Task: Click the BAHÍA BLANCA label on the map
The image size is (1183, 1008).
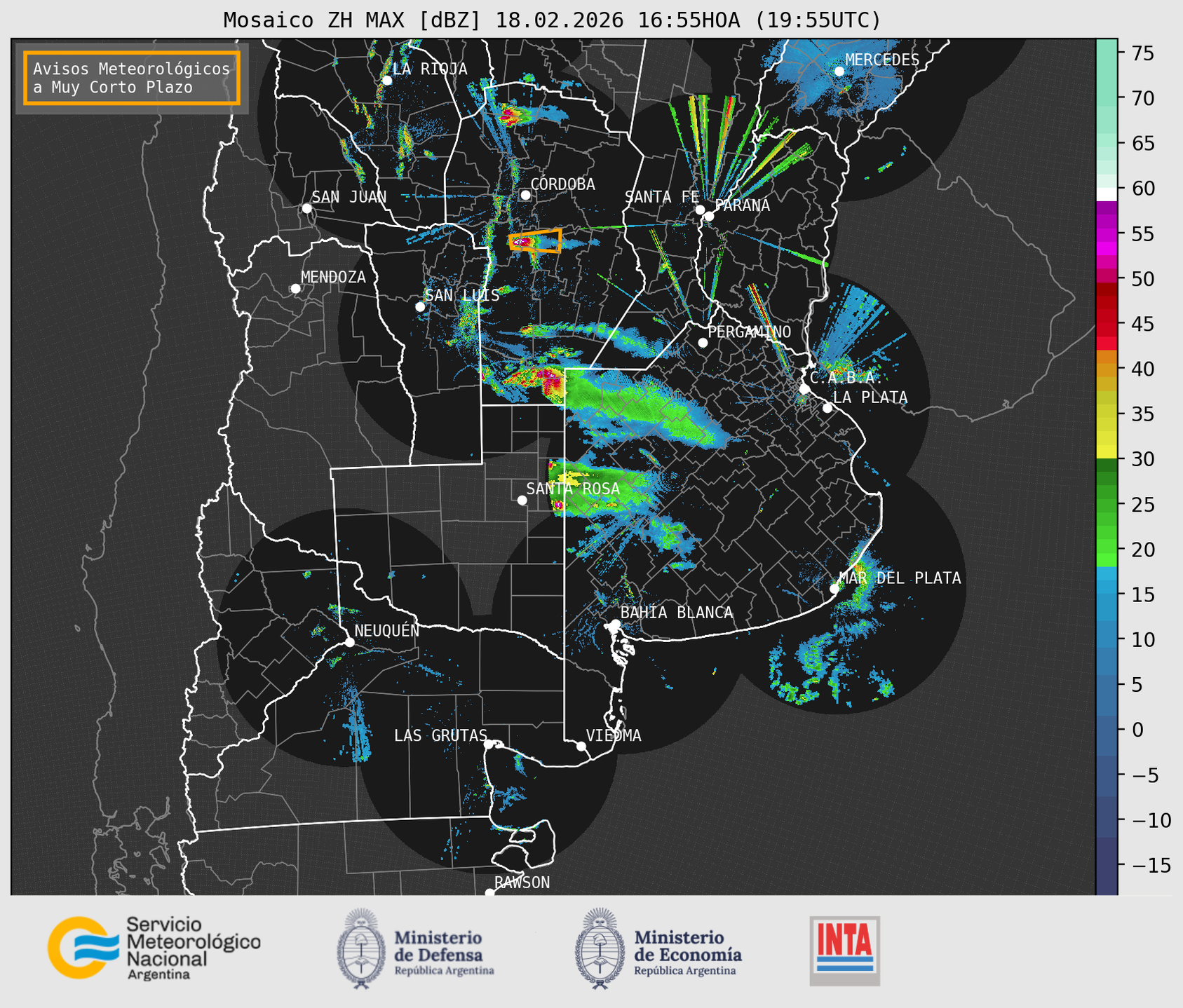Action: click(x=677, y=613)
